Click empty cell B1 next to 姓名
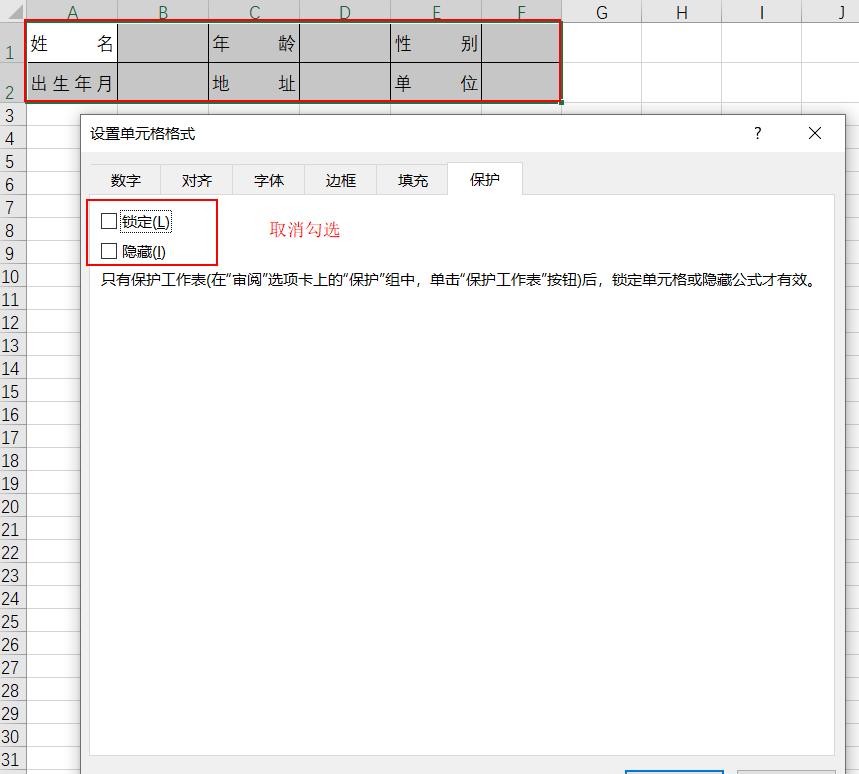This screenshot has height=774, width=859. point(163,43)
